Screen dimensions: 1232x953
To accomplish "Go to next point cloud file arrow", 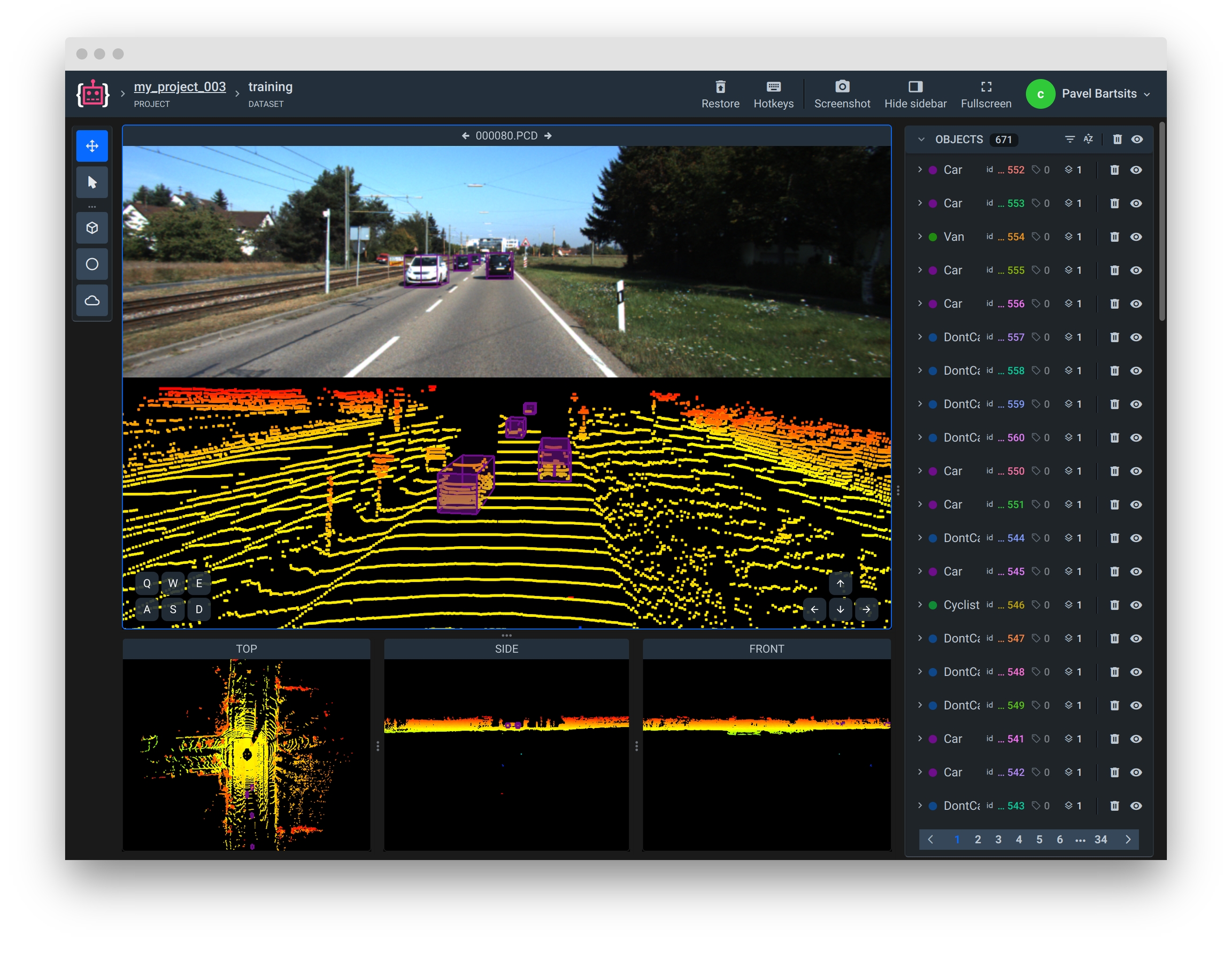I will 548,135.
